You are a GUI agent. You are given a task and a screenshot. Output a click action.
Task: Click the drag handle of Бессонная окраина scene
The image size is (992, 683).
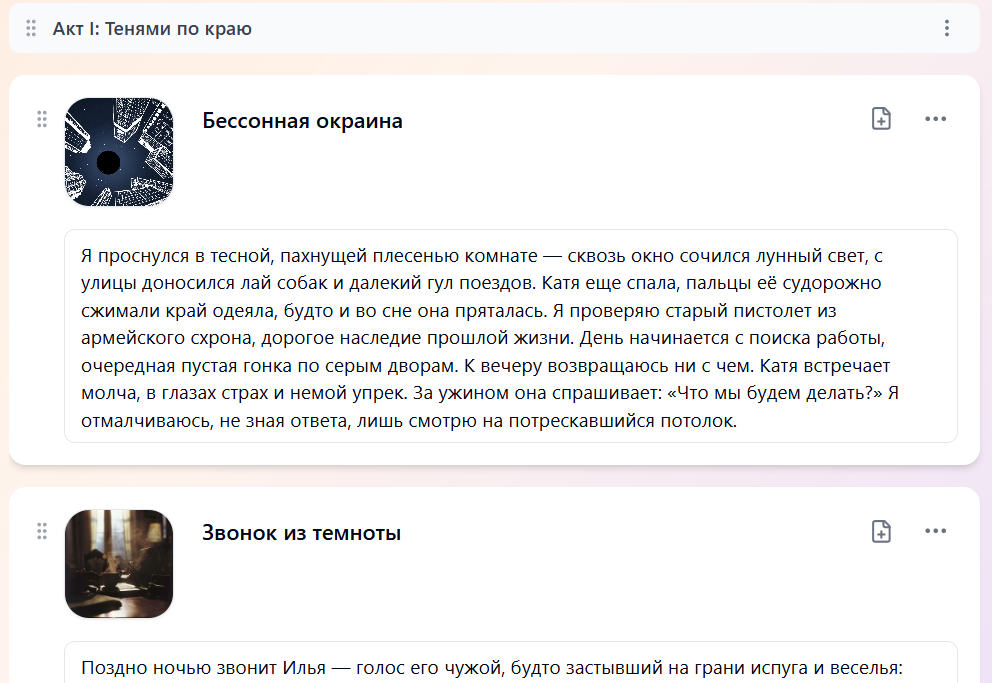click(42, 119)
